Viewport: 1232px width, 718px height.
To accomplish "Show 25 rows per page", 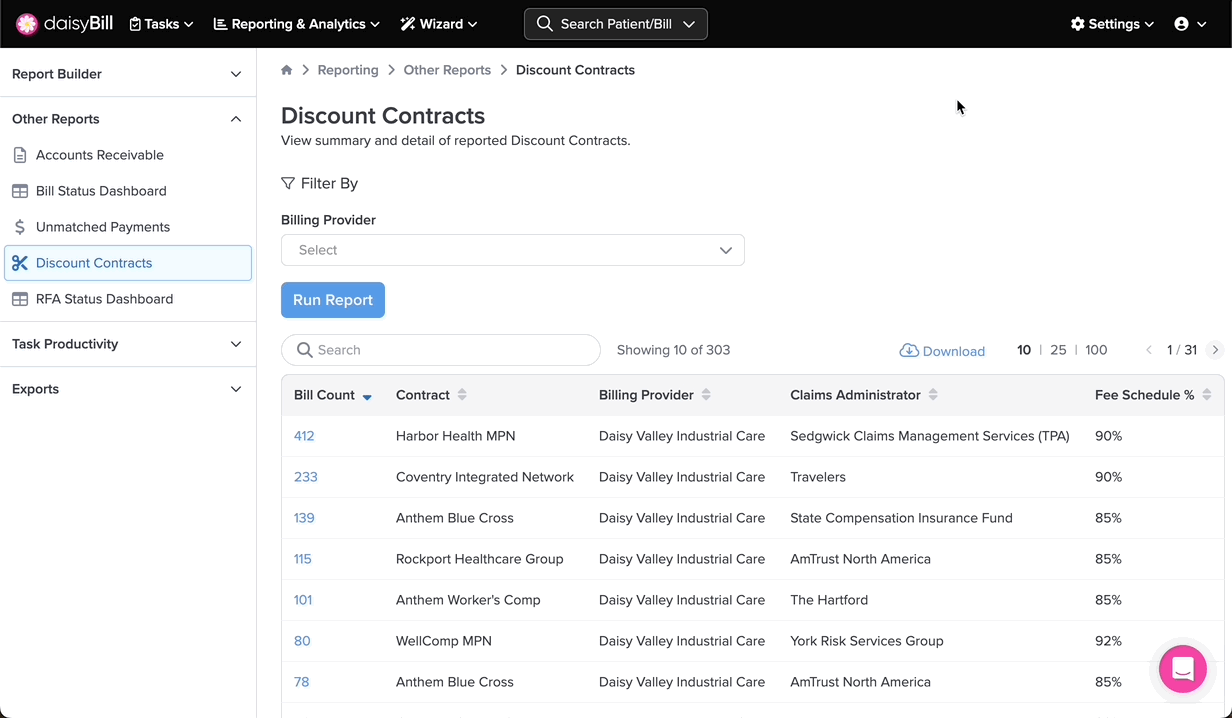I will pos(1058,350).
